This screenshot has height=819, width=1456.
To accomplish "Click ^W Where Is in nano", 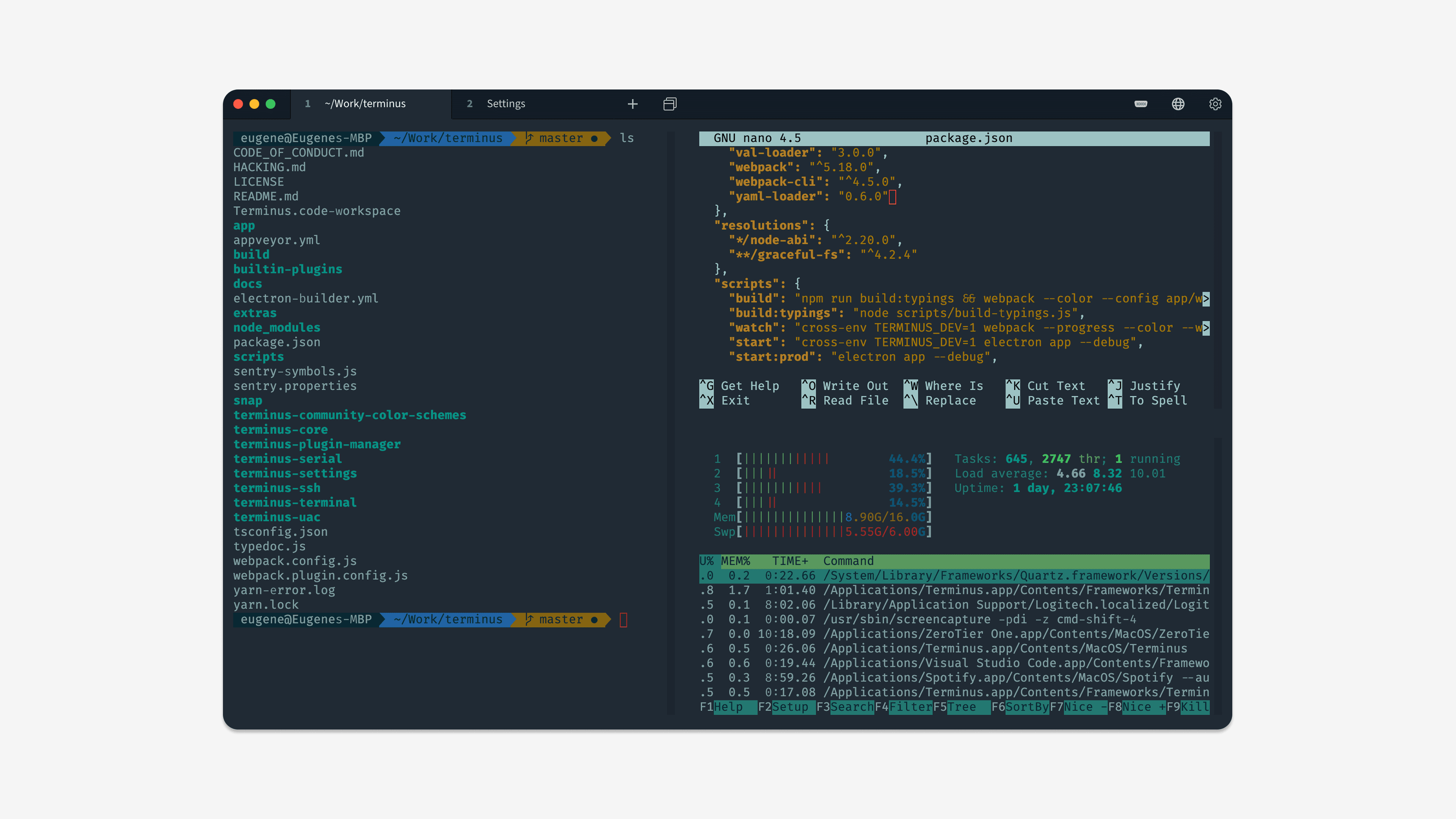I will (x=943, y=386).
